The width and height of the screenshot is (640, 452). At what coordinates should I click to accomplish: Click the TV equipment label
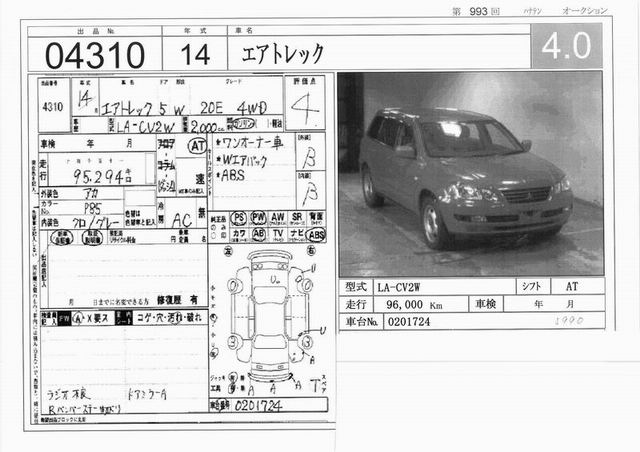click(277, 233)
